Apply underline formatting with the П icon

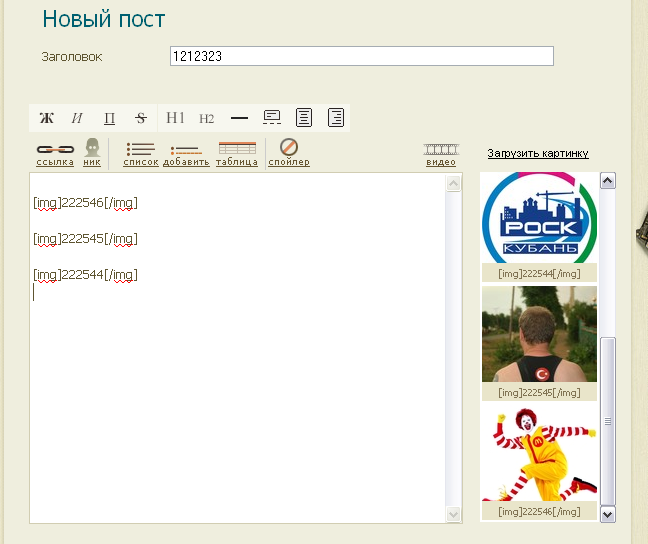coord(109,118)
